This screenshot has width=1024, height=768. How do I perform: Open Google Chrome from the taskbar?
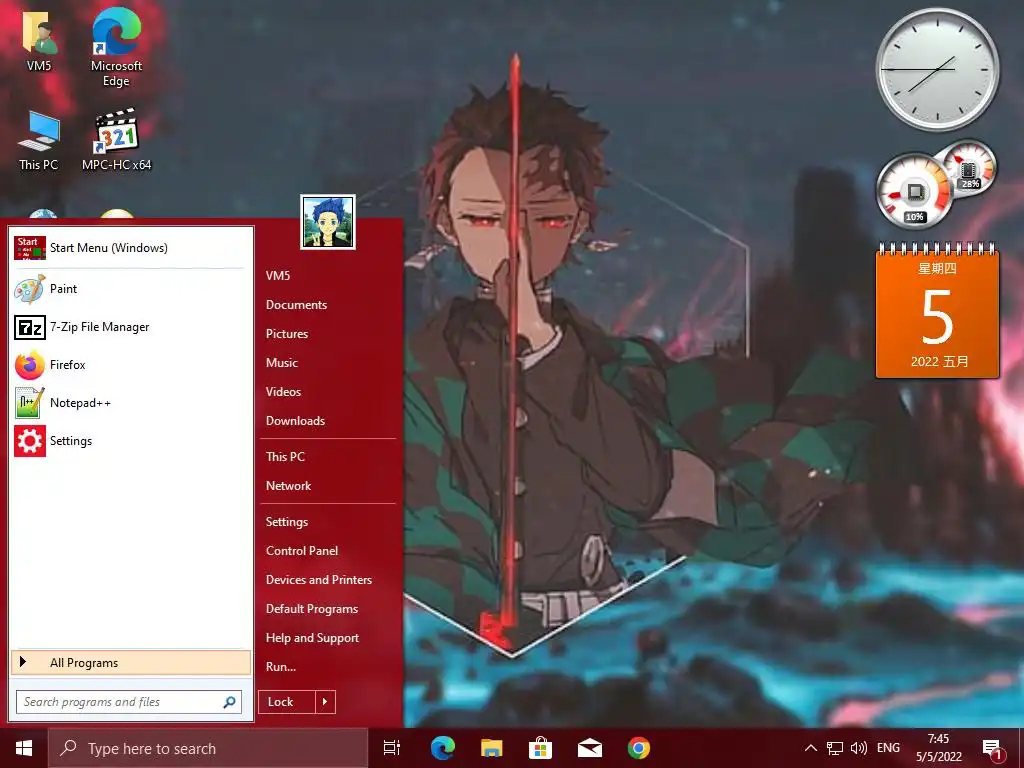(639, 748)
